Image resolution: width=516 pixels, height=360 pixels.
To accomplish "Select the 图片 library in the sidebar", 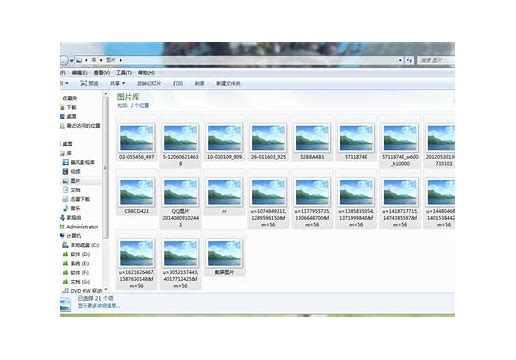I will point(72,181).
